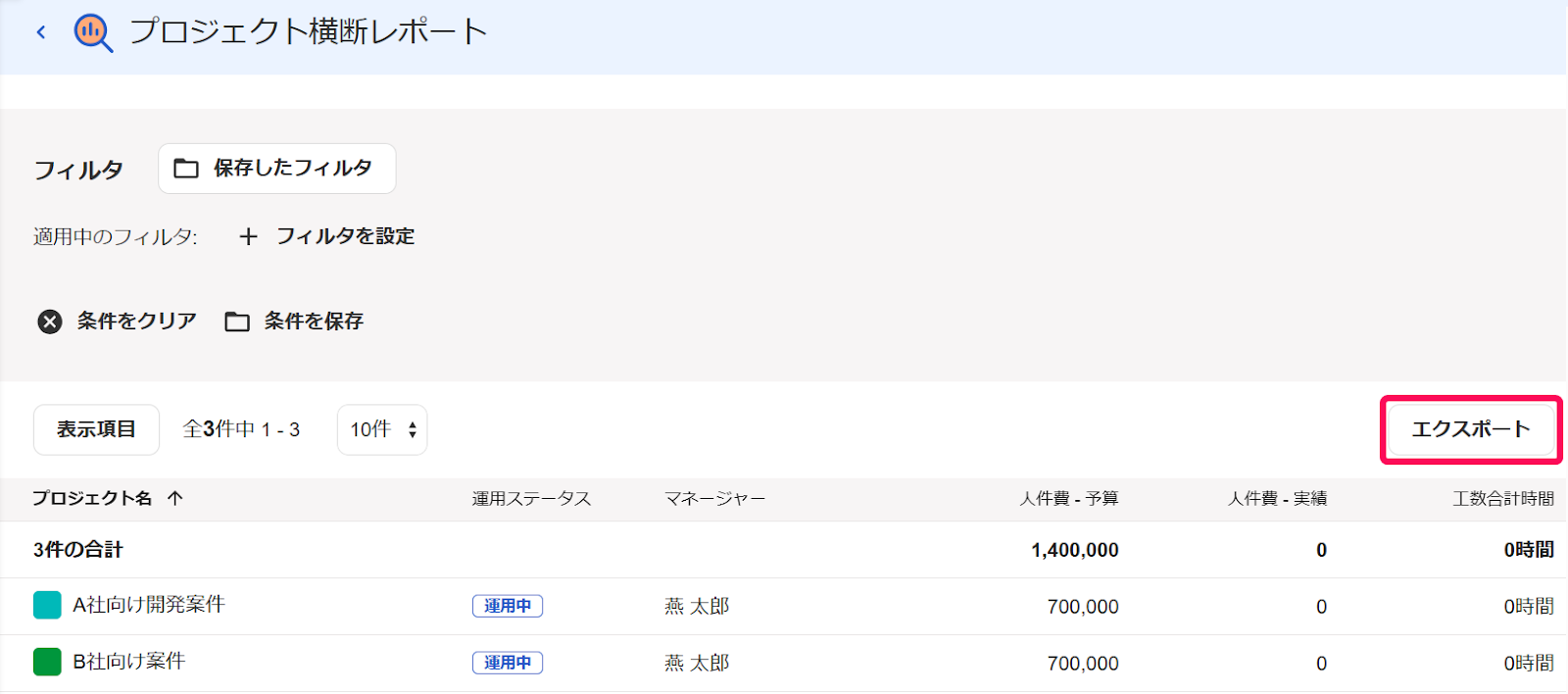1568x694 pixels.
Task: Click the project cross report magnifier icon
Action: coord(93,32)
